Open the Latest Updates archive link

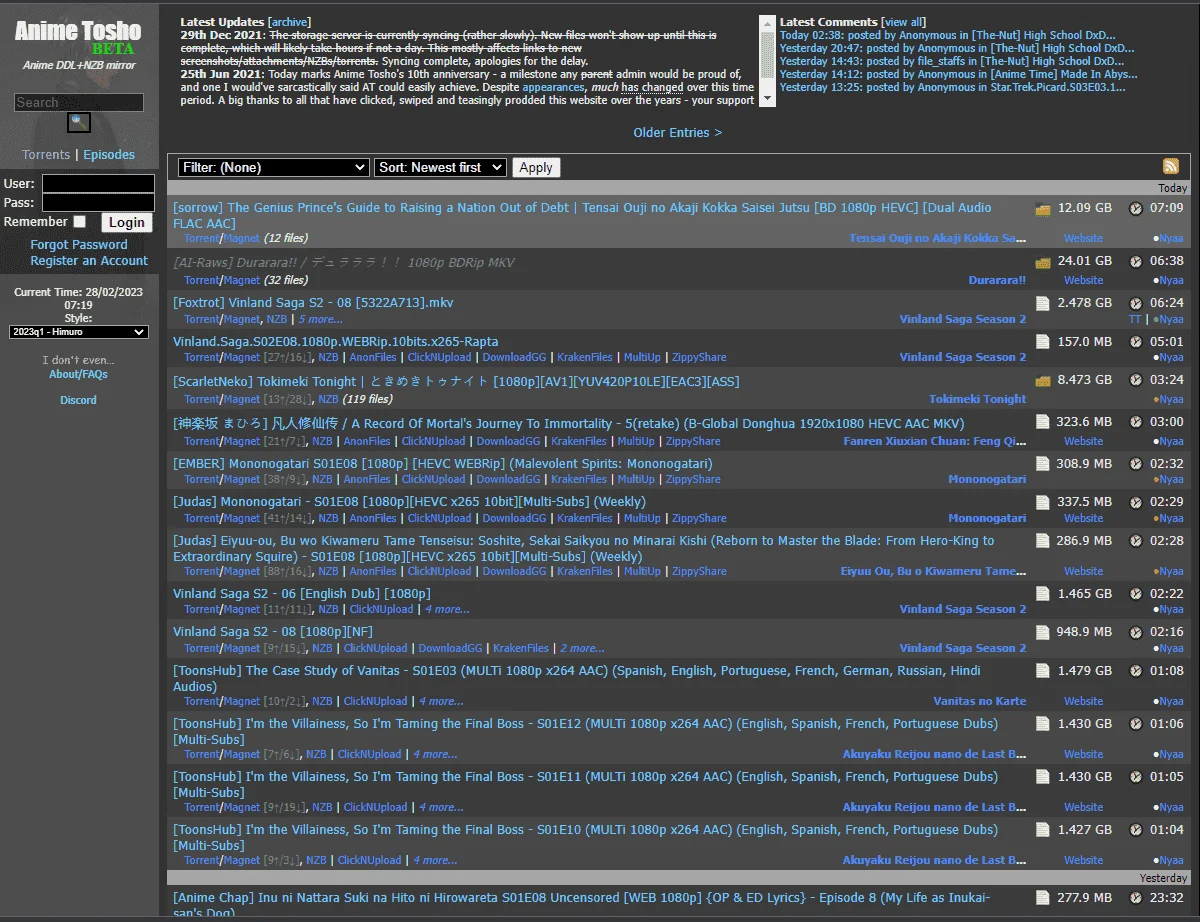(x=290, y=22)
